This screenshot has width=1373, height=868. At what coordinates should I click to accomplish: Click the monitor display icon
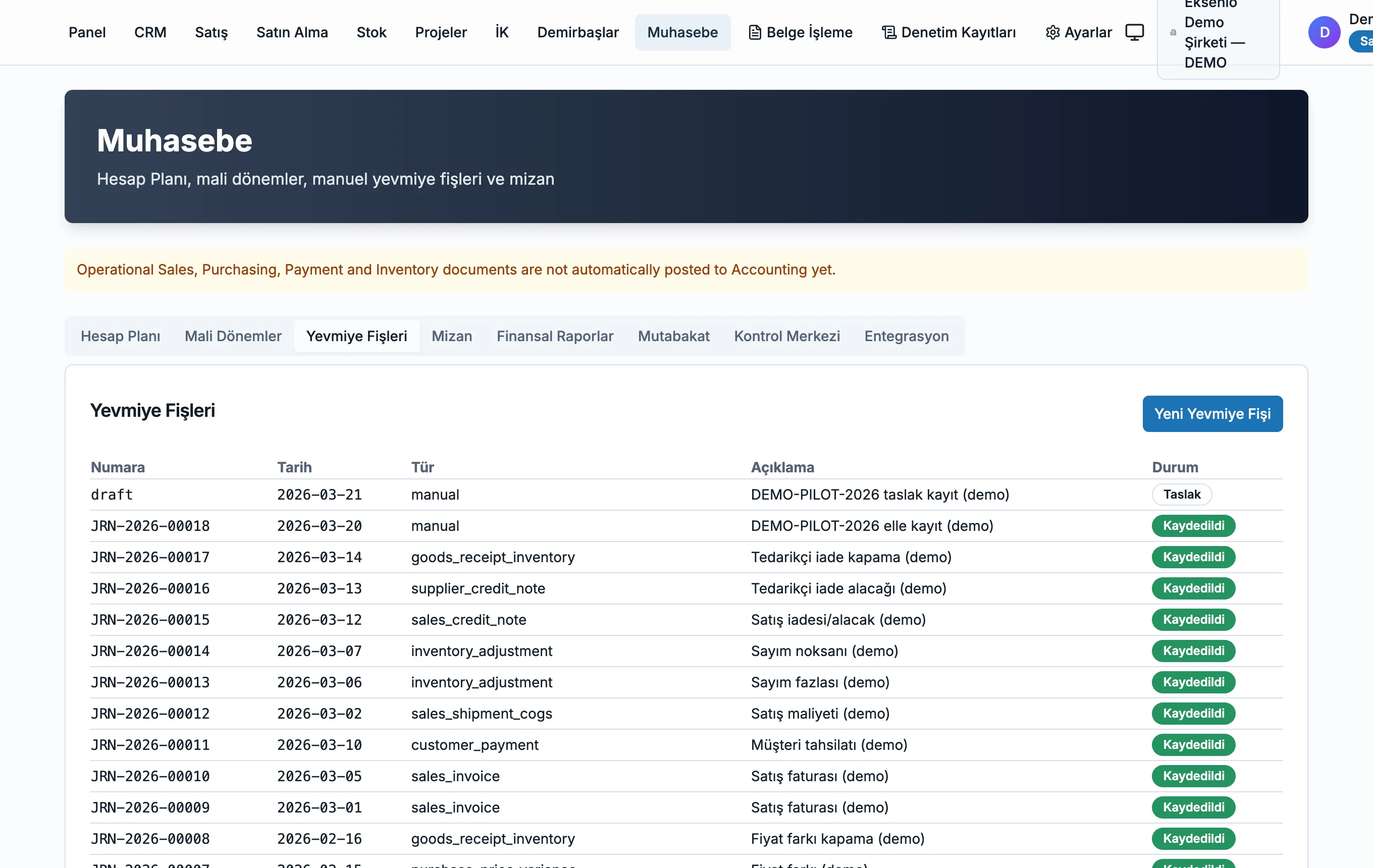coord(1134,32)
